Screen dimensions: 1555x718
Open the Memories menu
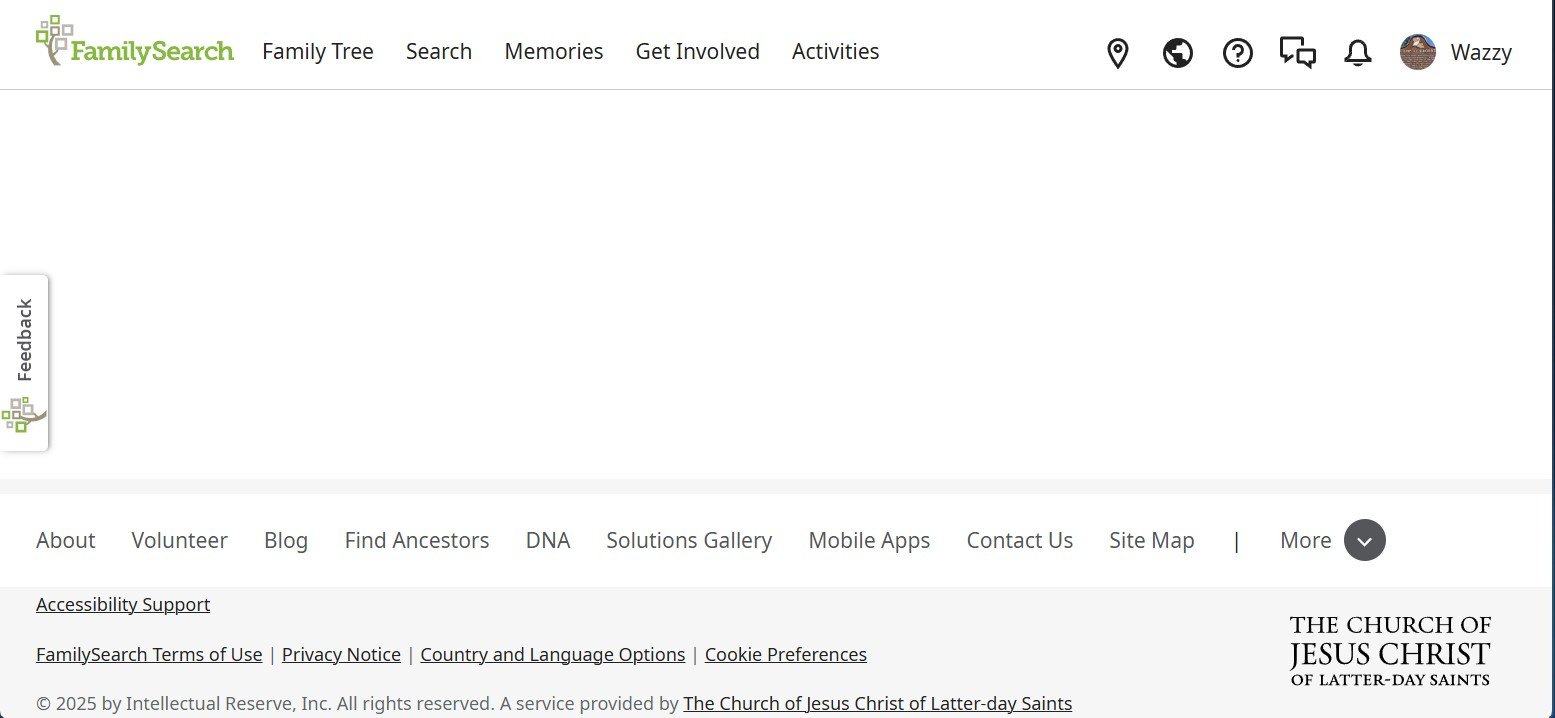point(553,51)
